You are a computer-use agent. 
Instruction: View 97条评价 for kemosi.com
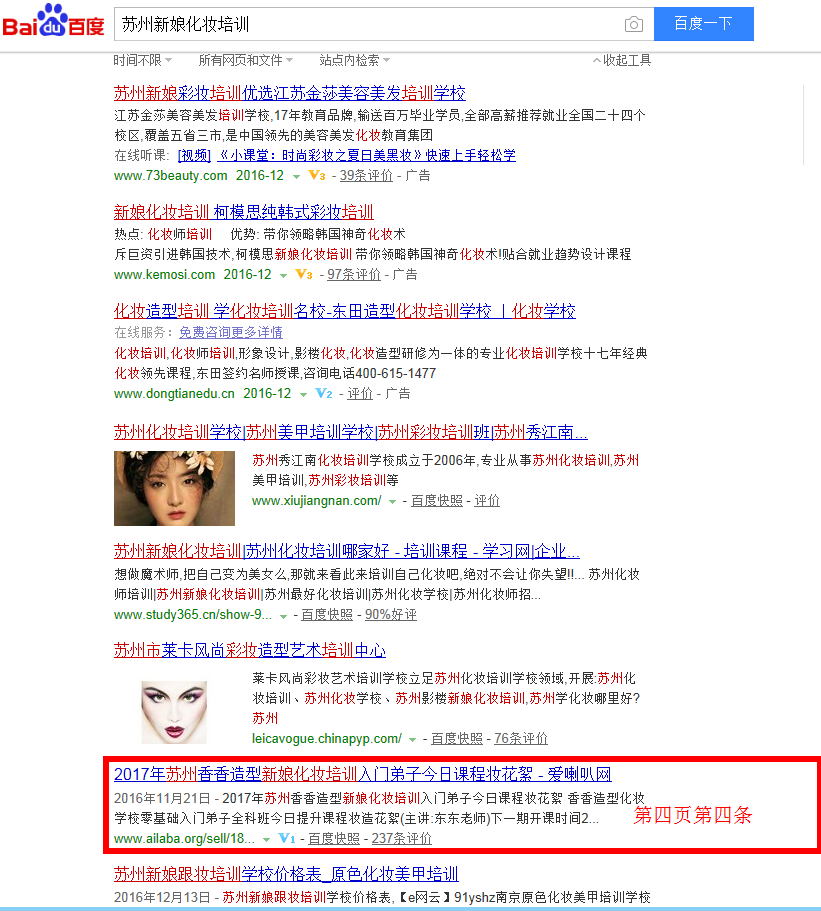(x=354, y=274)
